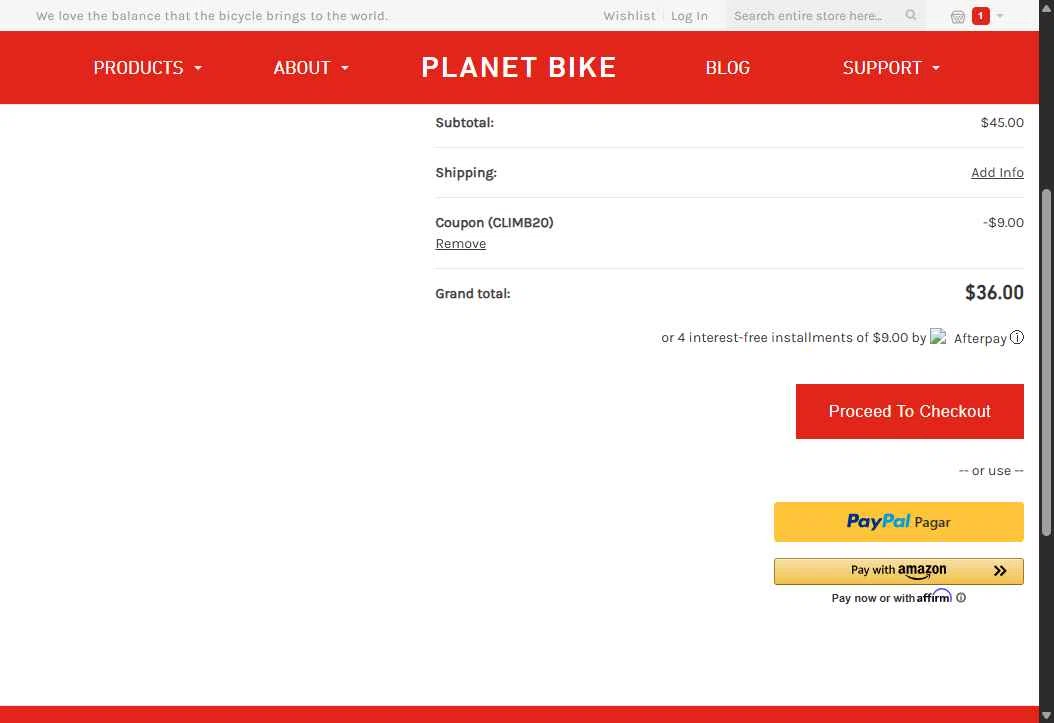The height and width of the screenshot is (723, 1054).
Task: Pay with the PayPal button
Action: pos(899,522)
